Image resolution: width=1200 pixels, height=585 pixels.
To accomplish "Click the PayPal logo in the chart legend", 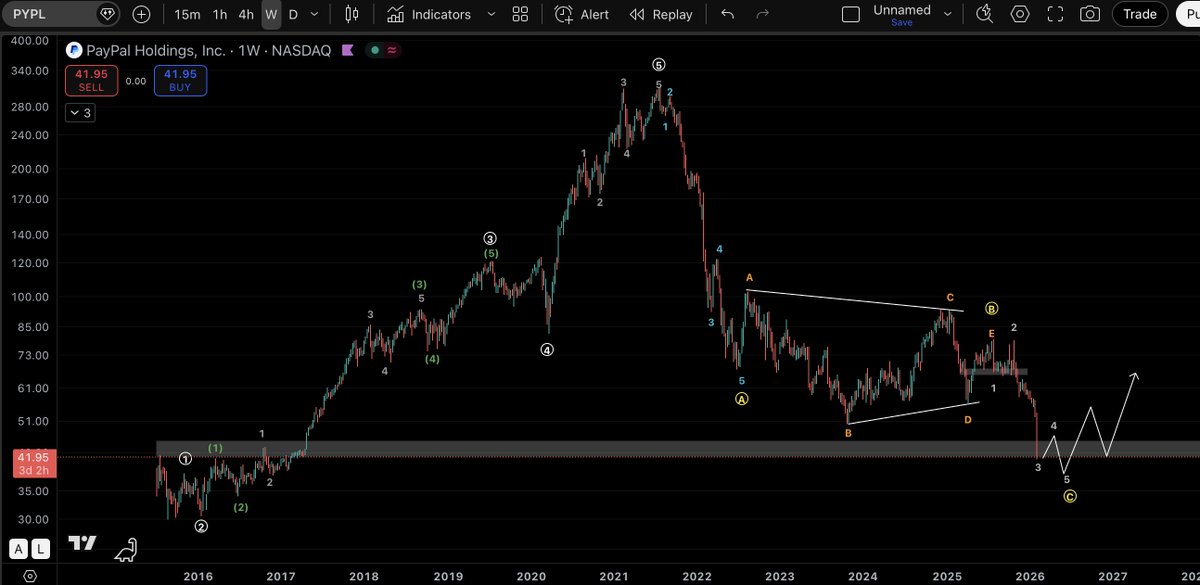I will coord(74,50).
